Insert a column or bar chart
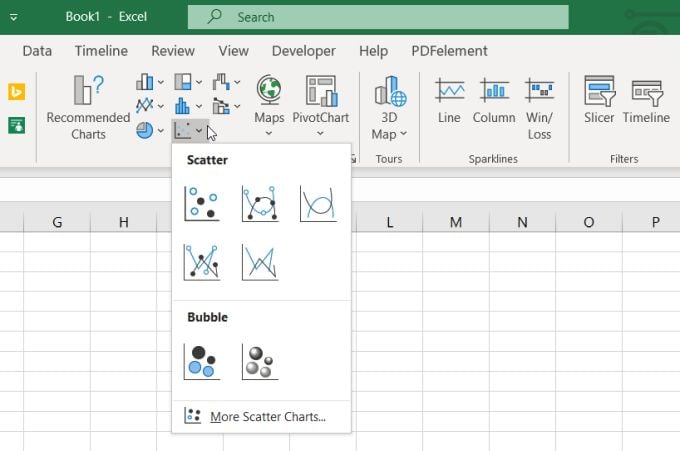Viewport: 680px width, 451px height. tap(145, 82)
